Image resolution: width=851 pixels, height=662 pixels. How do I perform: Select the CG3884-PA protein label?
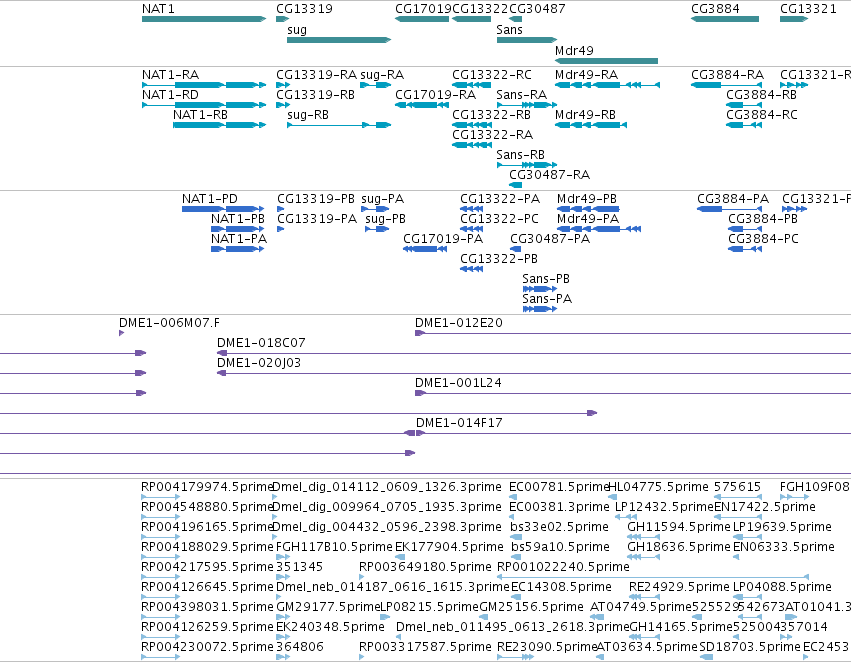[733, 199]
